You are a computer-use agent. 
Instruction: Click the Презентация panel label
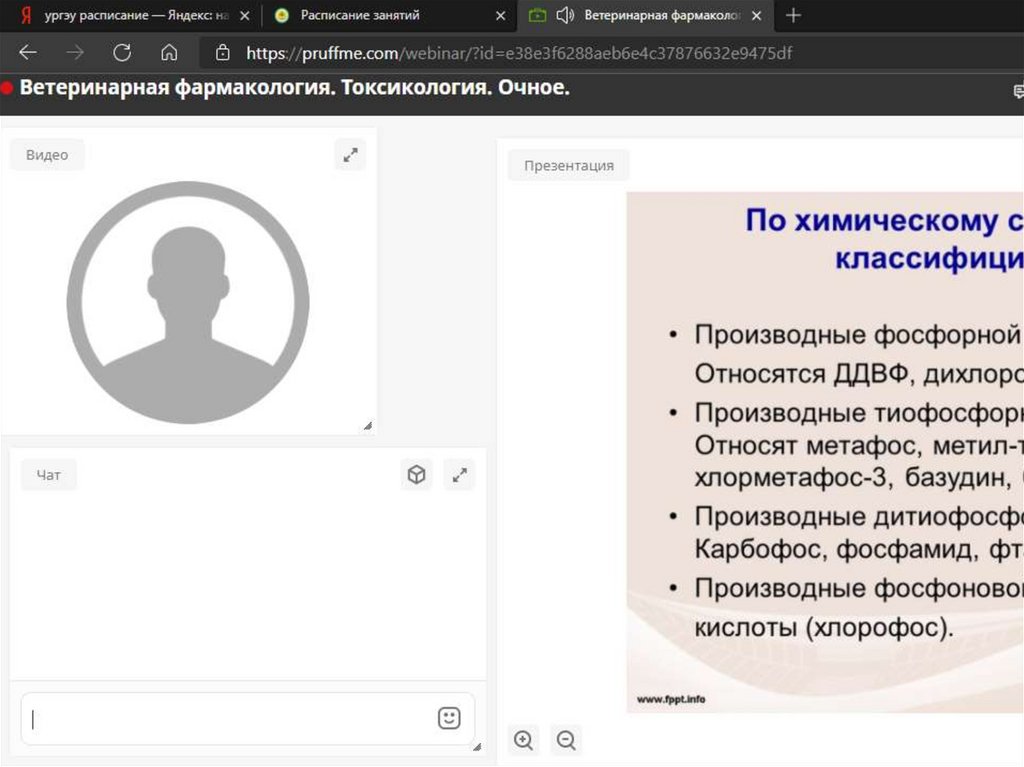[x=568, y=165]
